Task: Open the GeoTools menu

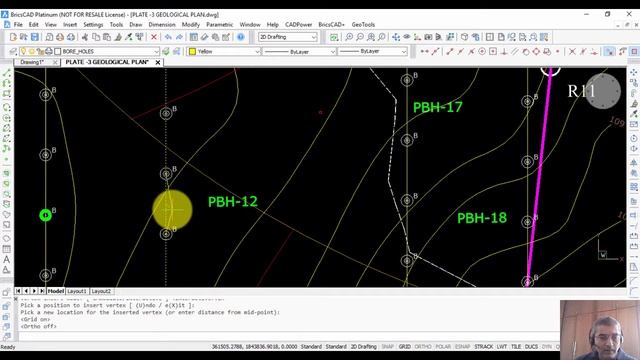Action: 363,24
